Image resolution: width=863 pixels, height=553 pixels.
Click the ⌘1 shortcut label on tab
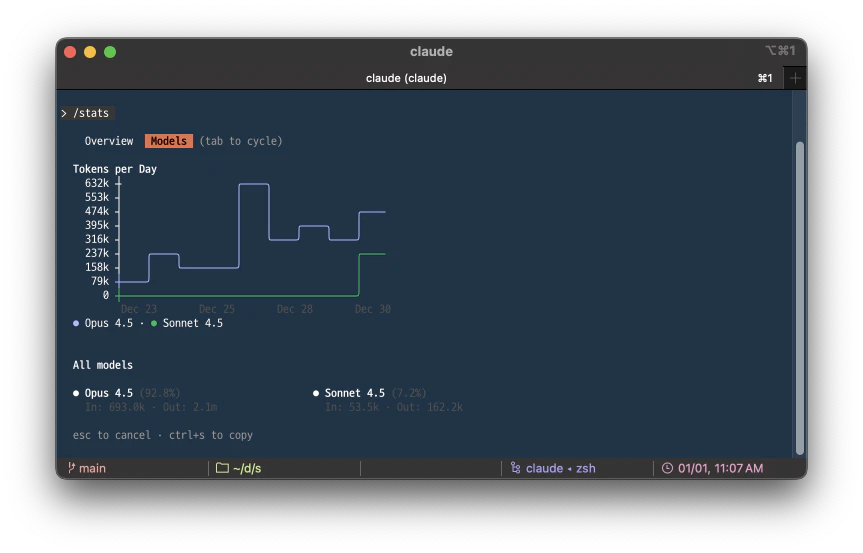[x=765, y=78]
